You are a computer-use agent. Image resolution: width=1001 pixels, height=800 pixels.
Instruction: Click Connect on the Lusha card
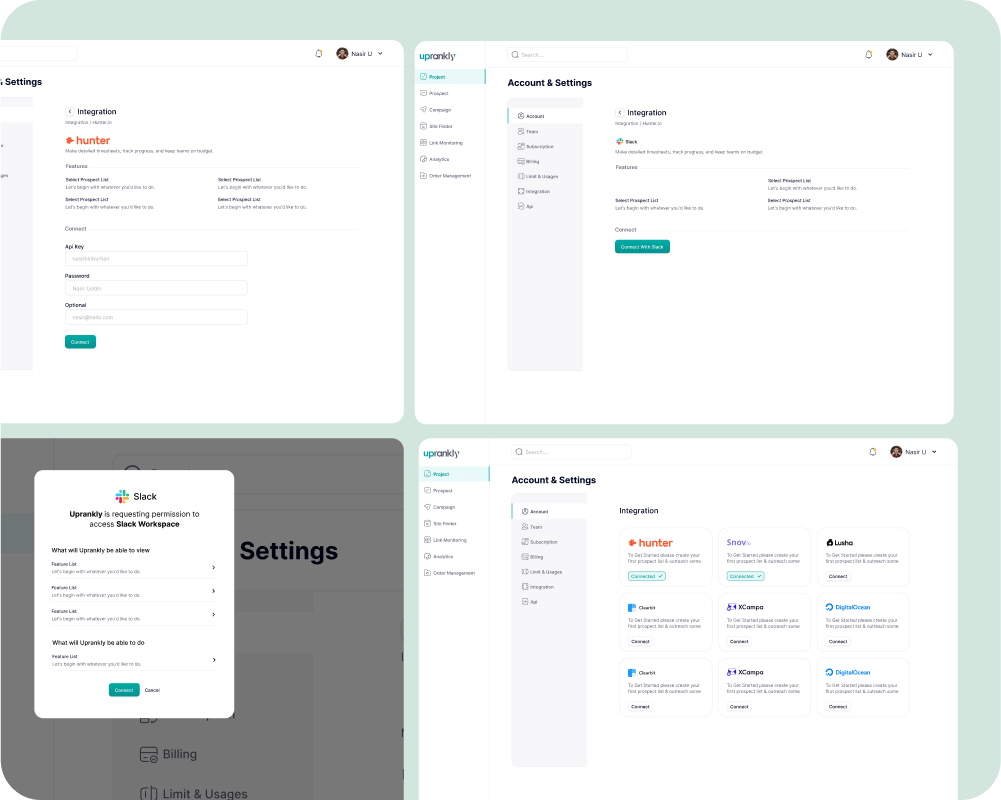(838, 576)
